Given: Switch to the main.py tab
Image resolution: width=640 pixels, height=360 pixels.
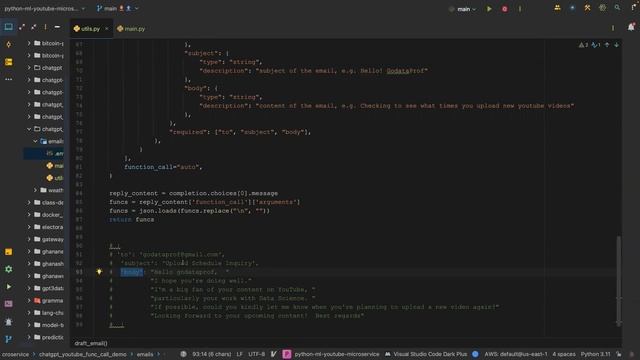Looking at the screenshot, I should coord(131,29).
